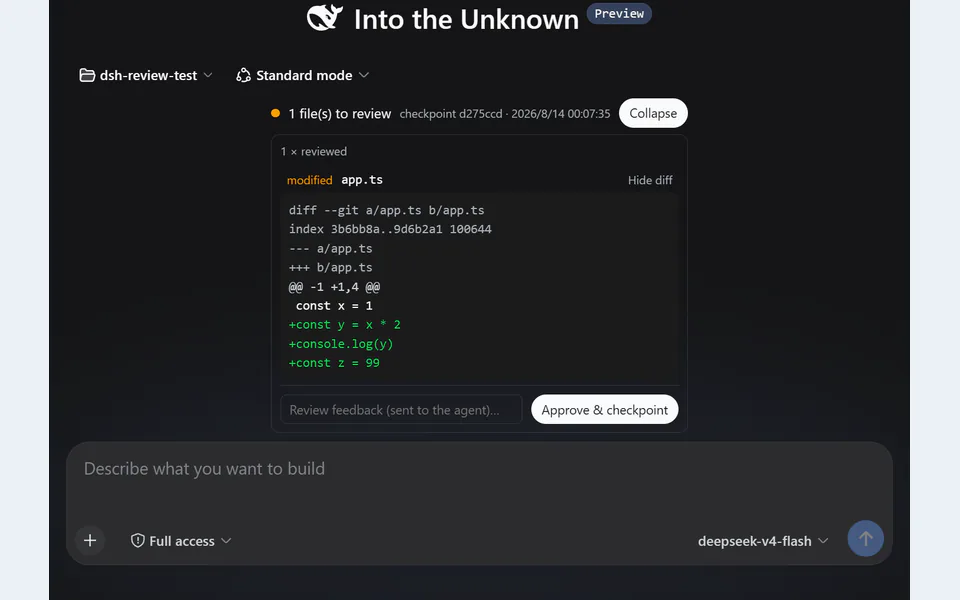Open the deepseek-v4-flash model selector
Image resolution: width=960 pixels, height=600 pixels.
tap(763, 541)
